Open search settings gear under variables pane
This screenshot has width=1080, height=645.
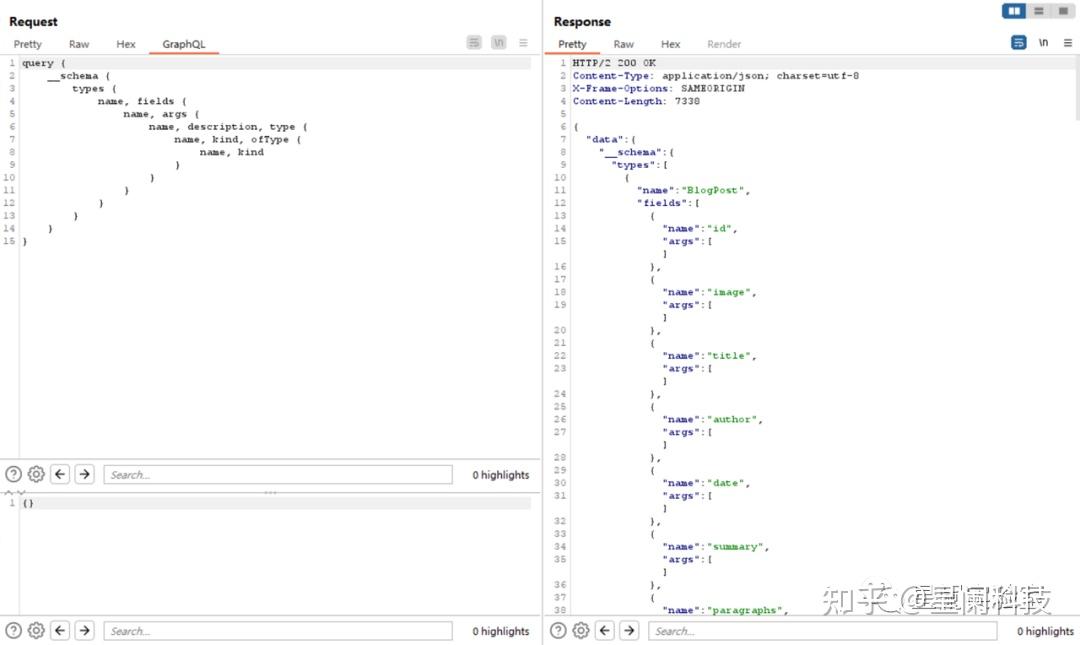[36, 631]
